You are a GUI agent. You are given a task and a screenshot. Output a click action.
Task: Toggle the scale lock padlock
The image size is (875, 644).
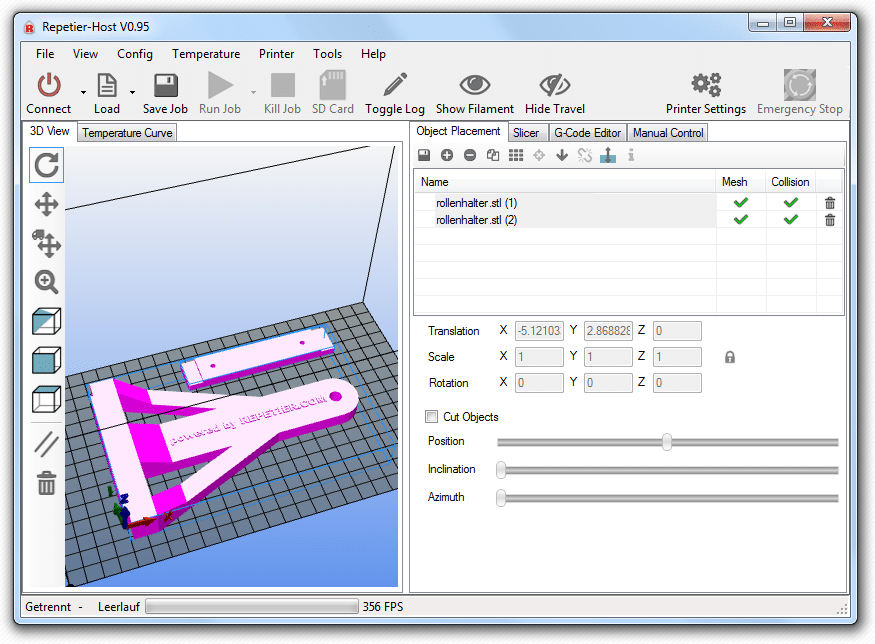point(730,357)
